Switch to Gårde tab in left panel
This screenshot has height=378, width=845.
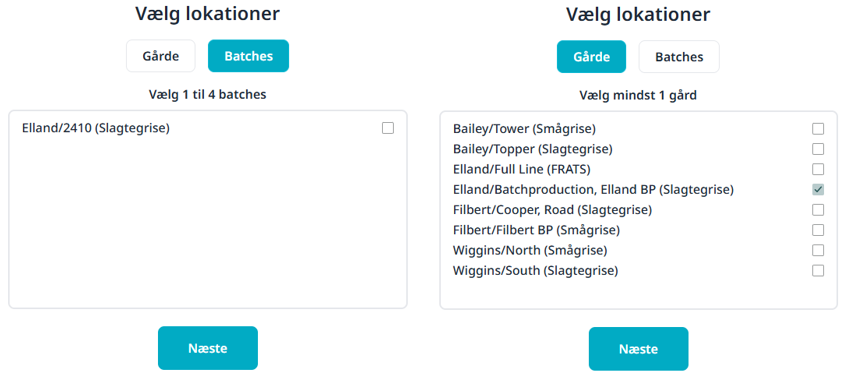[x=161, y=56]
